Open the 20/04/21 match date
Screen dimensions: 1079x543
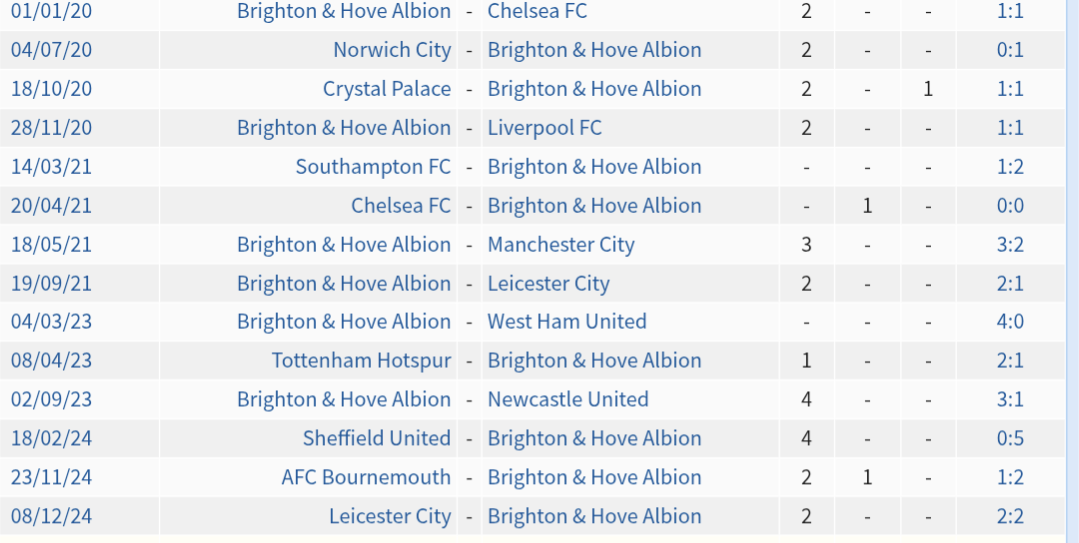[x=51, y=205]
